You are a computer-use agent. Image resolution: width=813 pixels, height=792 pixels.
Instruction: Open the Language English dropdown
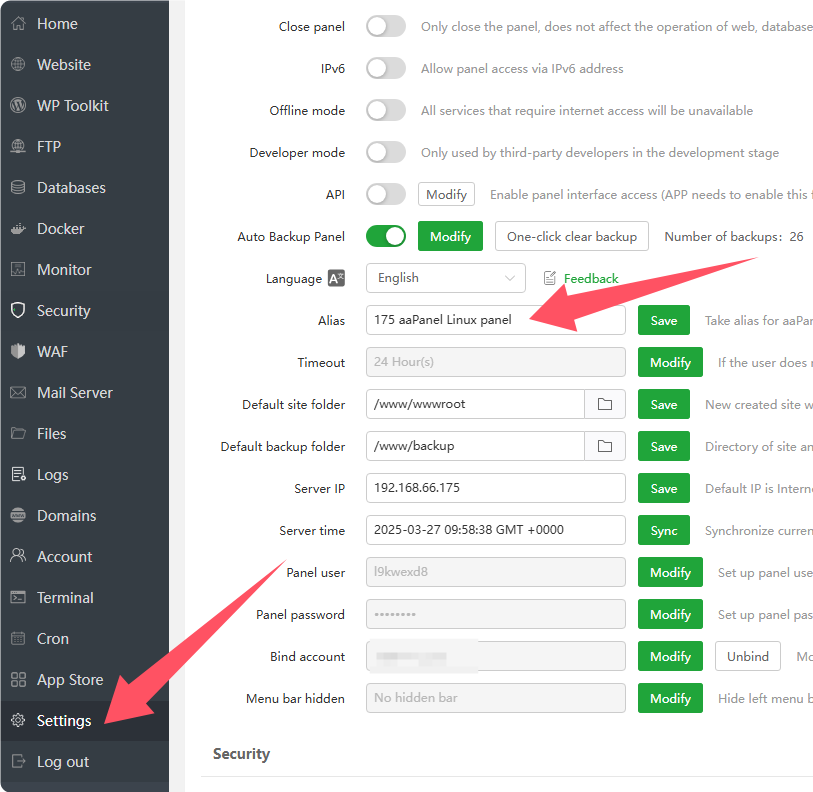point(446,278)
